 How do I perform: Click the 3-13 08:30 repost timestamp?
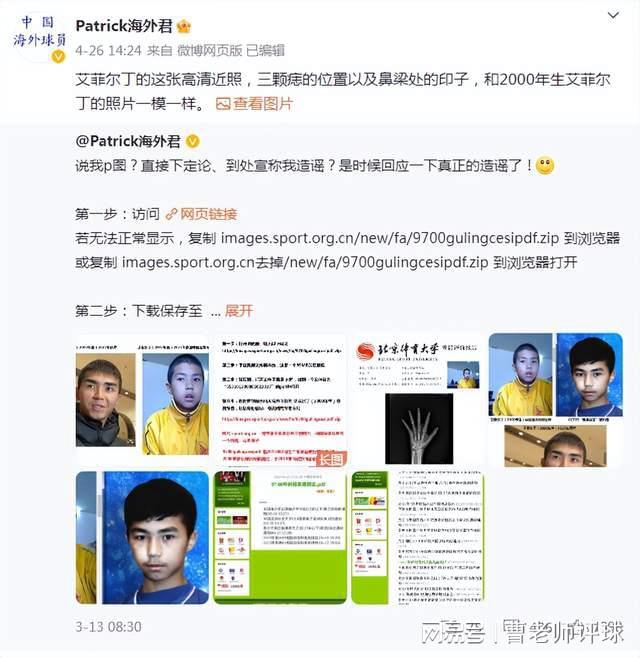click(109, 627)
